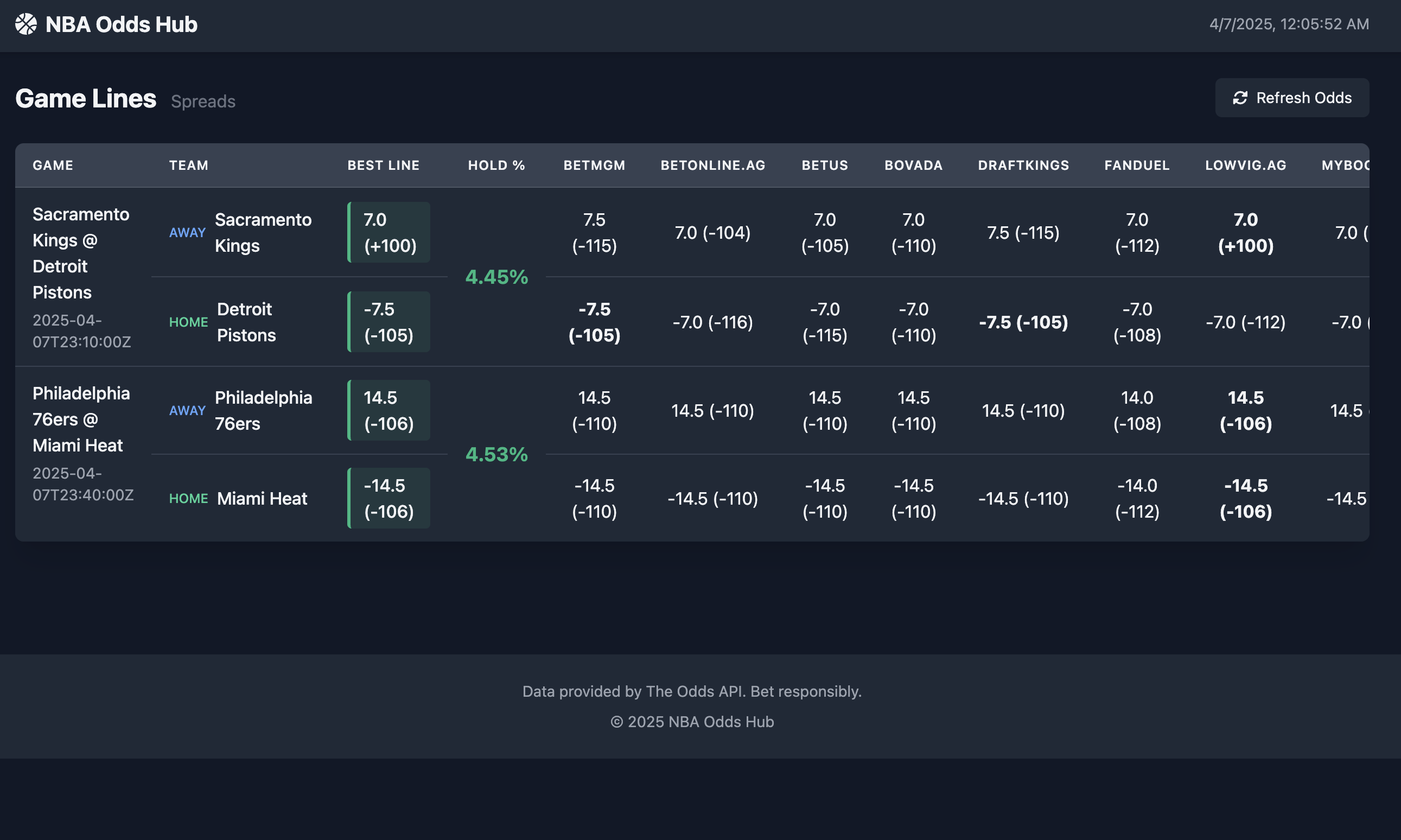Screen dimensions: 1401x840
Task: Click the Kings FanDuel 7.0 (-112) cell
Action: [x=1137, y=232]
